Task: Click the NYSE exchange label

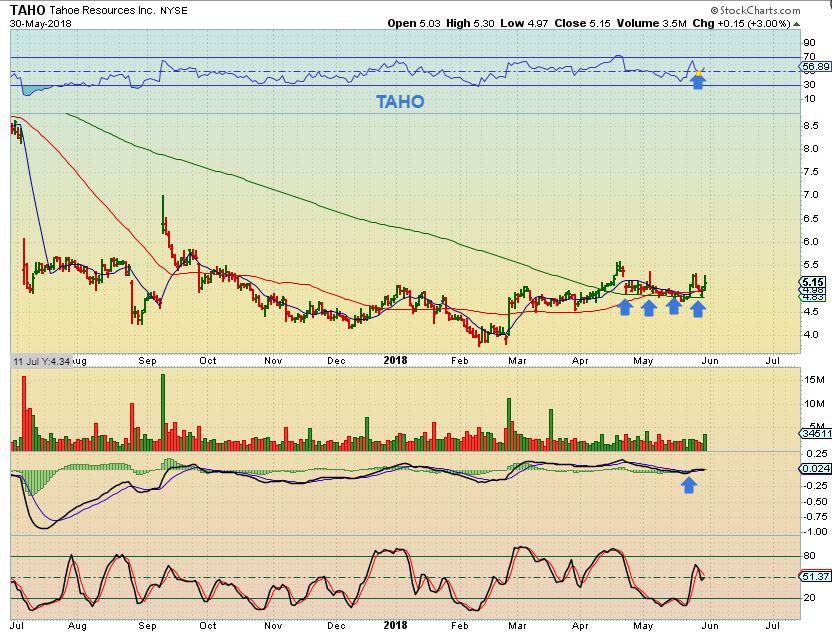Action: click(x=174, y=11)
